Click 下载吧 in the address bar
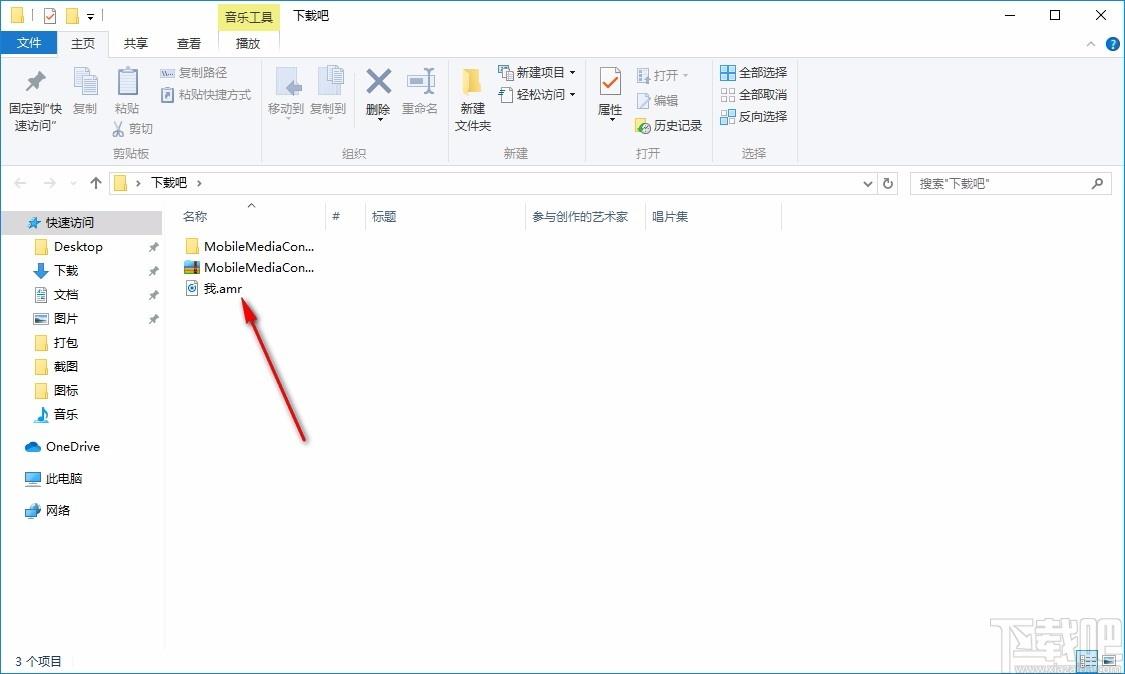Screen dimensions: 1125x674 pyautogui.click(x=169, y=183)
